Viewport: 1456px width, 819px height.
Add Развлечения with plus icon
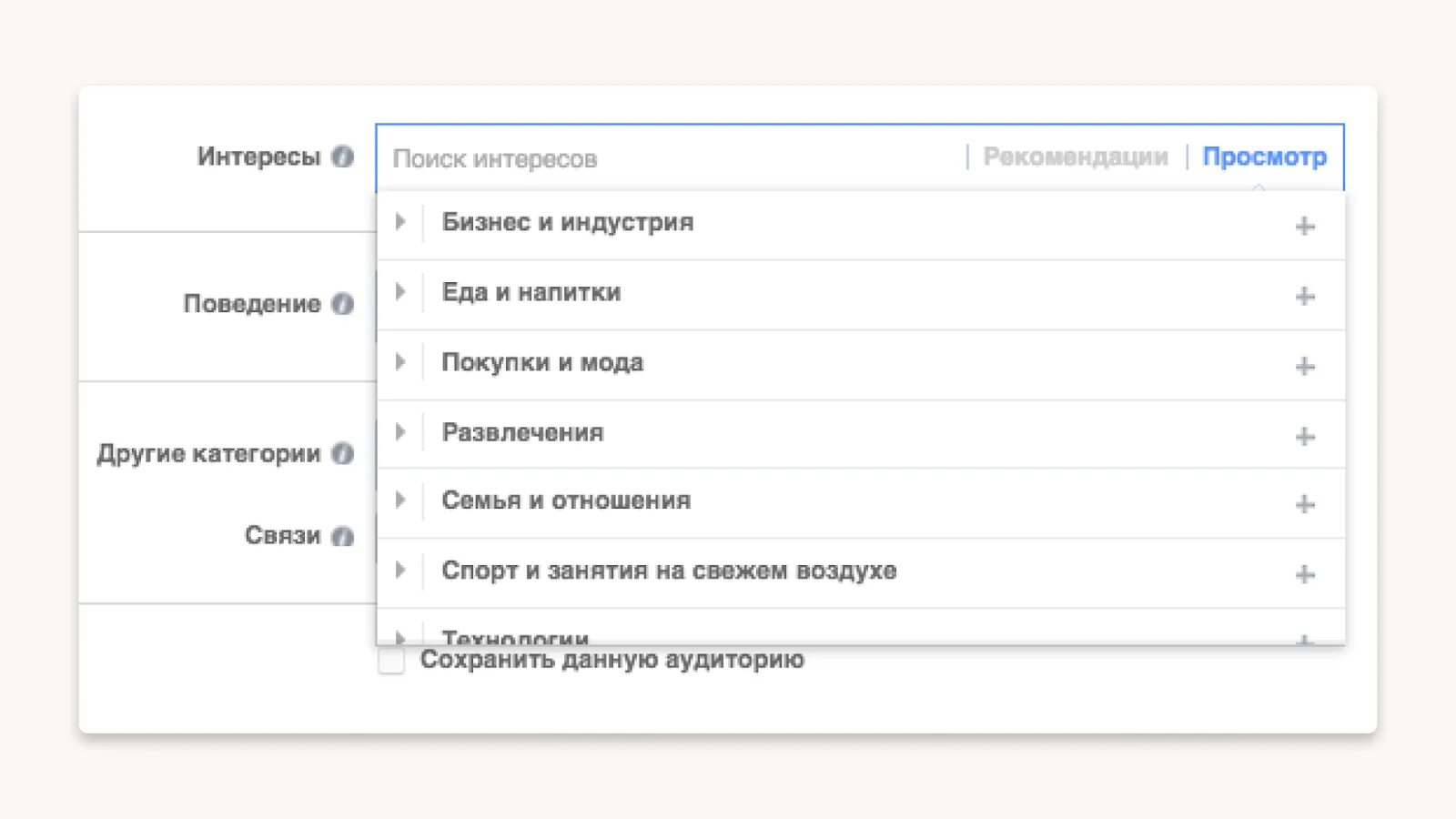(1305, 436)
